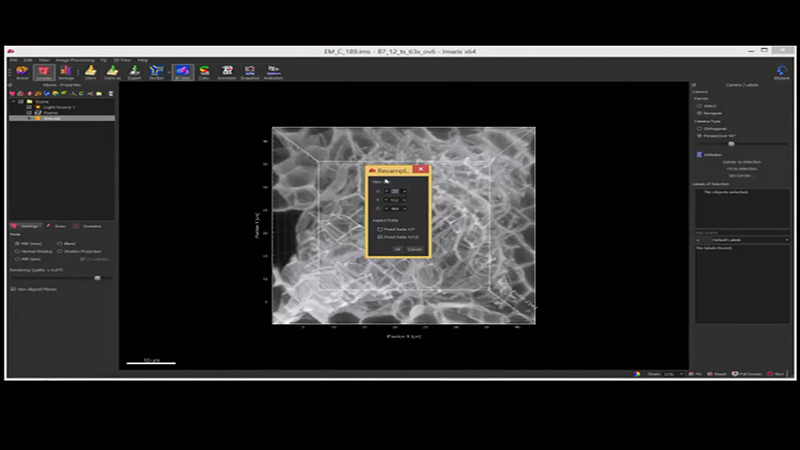Select the MIP (min) mode radio button
800x450 pixels.
coord(17,259)
